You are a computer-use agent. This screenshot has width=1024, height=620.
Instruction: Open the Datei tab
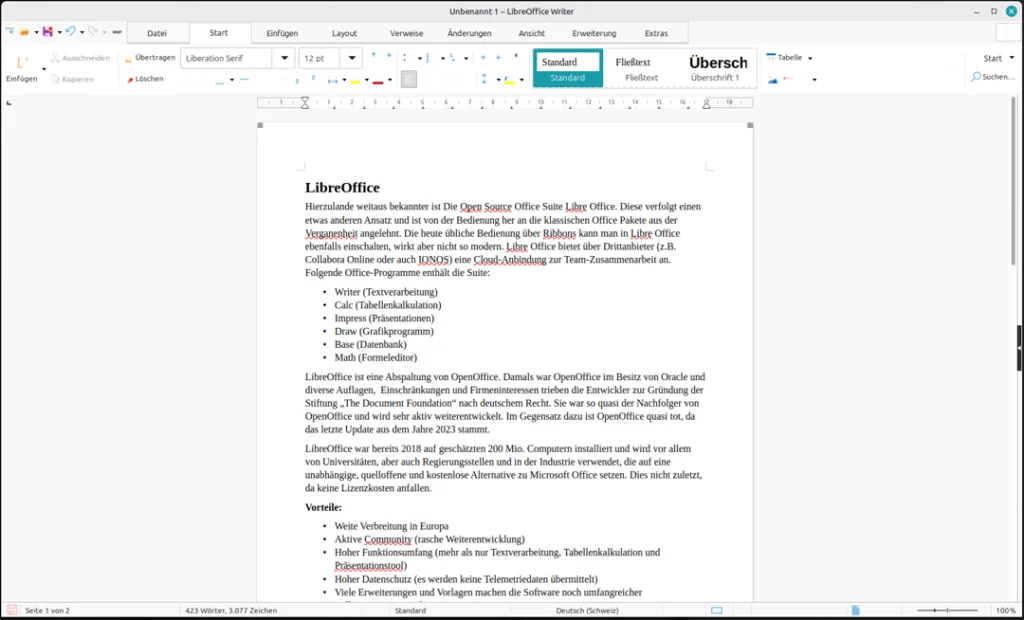(x=157, y=33)
